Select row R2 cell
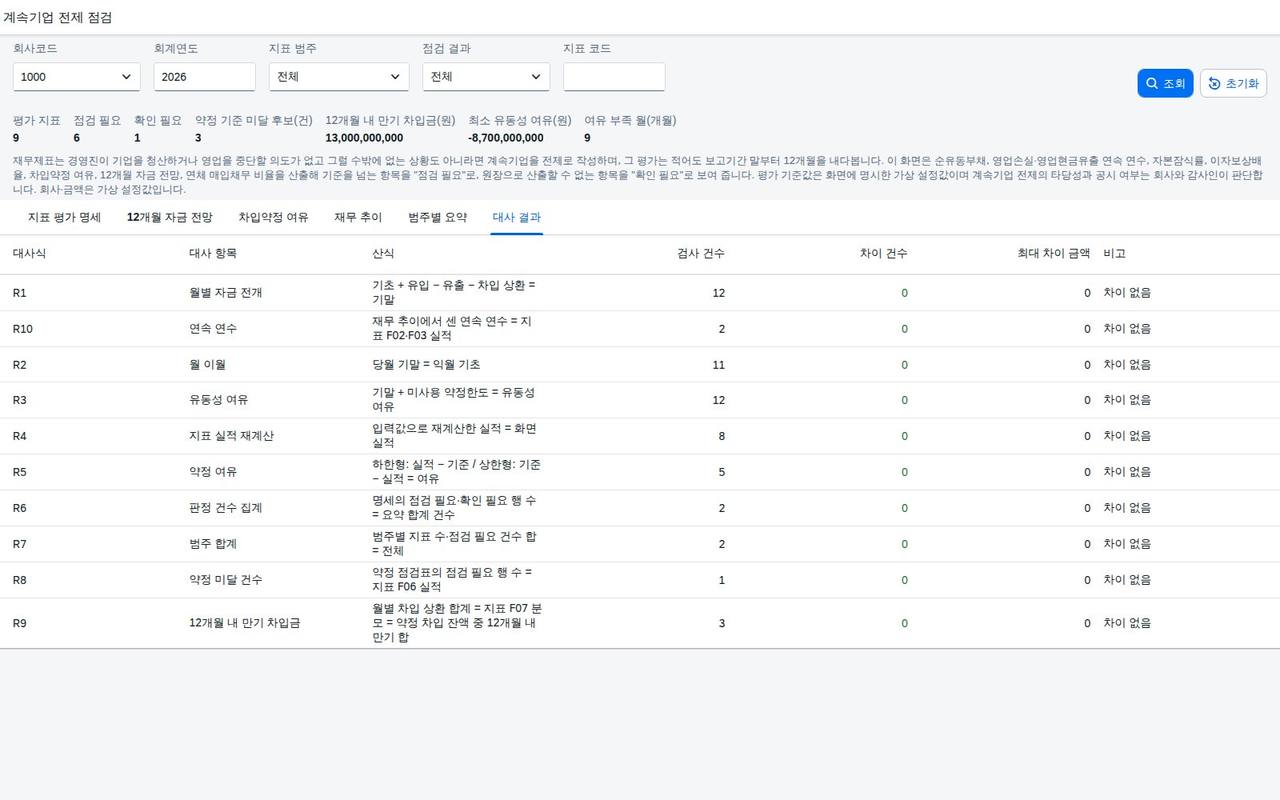This screenshot has width=1280, height=800. [x=20, y=365]
